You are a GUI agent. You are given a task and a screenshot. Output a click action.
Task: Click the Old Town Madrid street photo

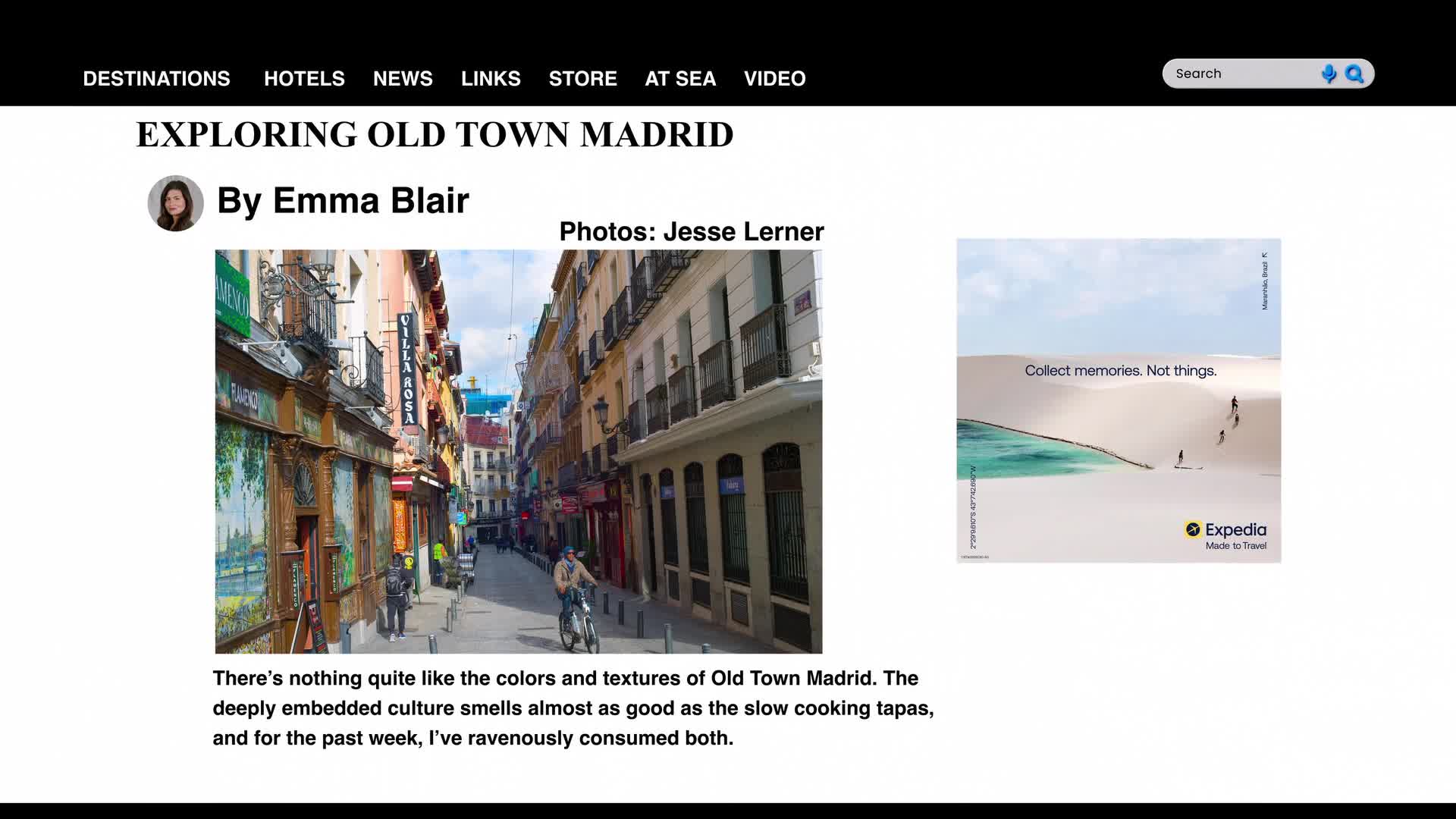pyautogui.click(x=518, y=451)
